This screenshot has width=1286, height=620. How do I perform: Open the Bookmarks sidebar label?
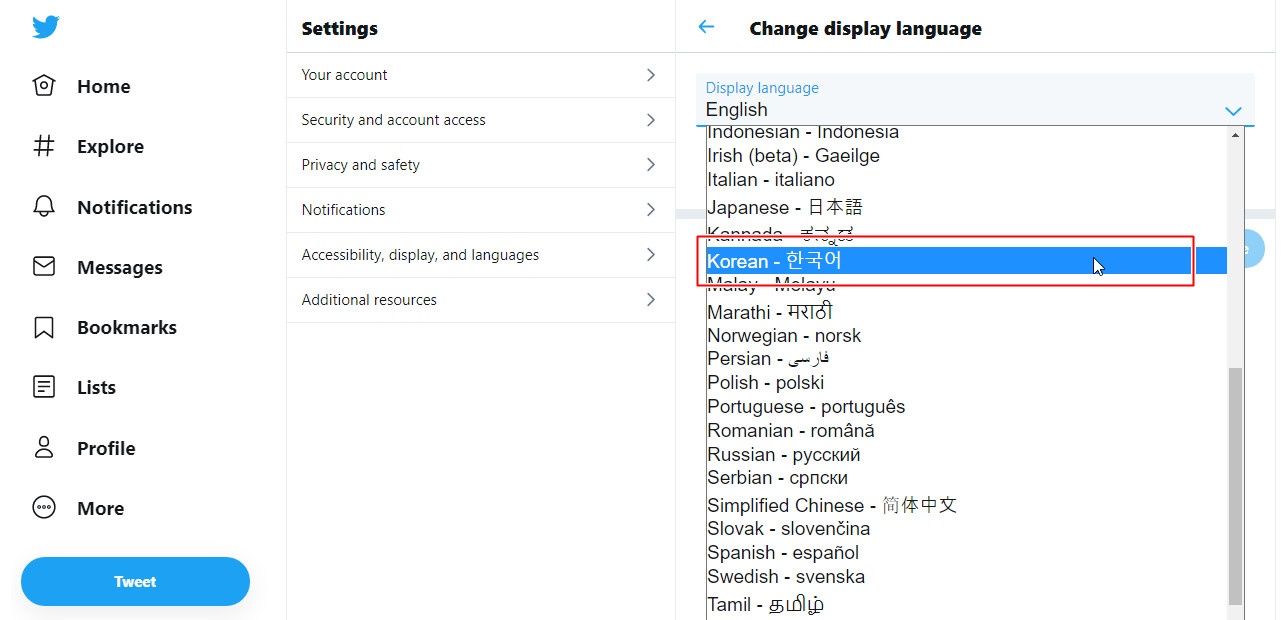pos(127,327)
